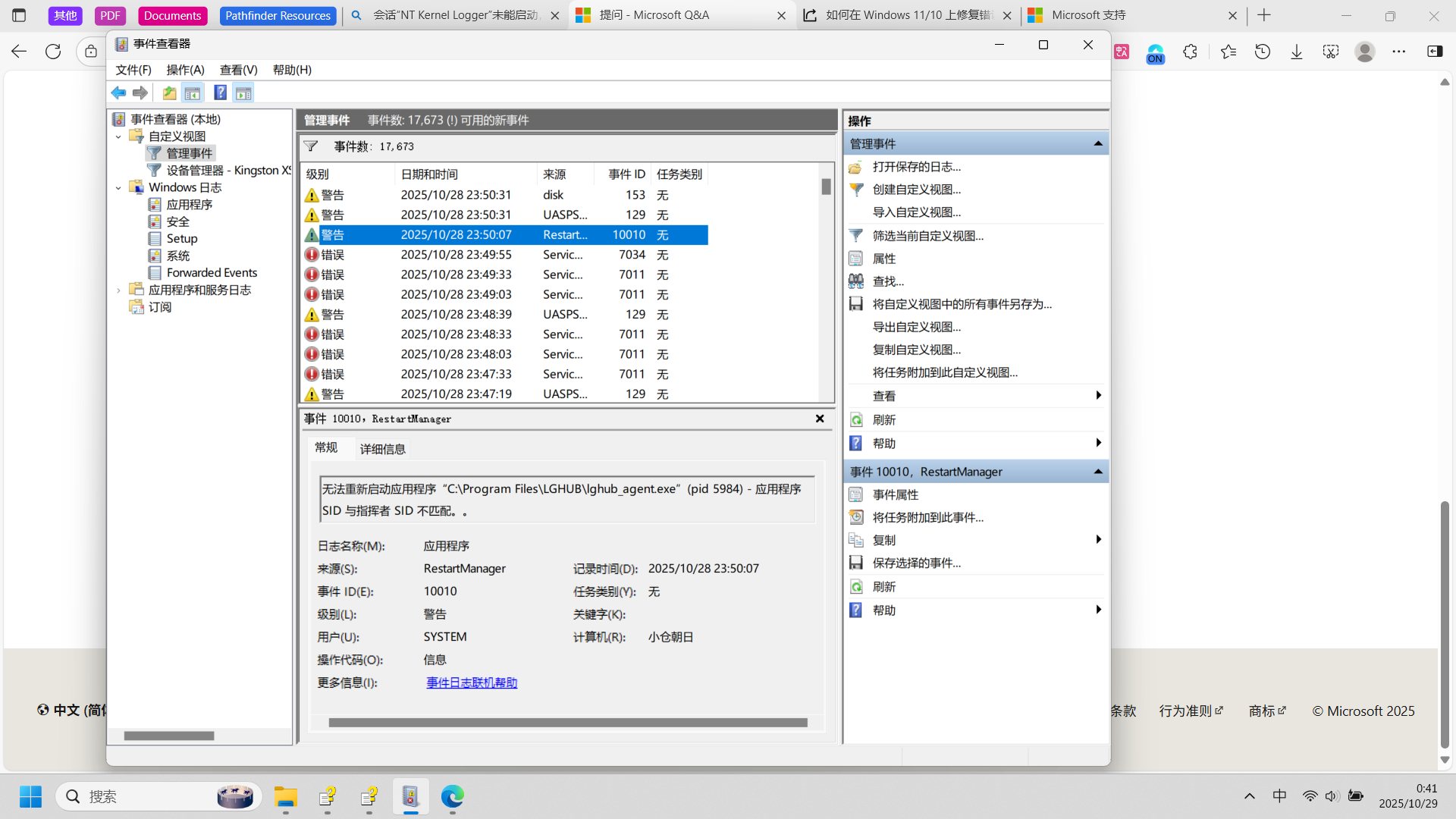
Task: Close the event 10010 preview pane
Action: point(820,419)
